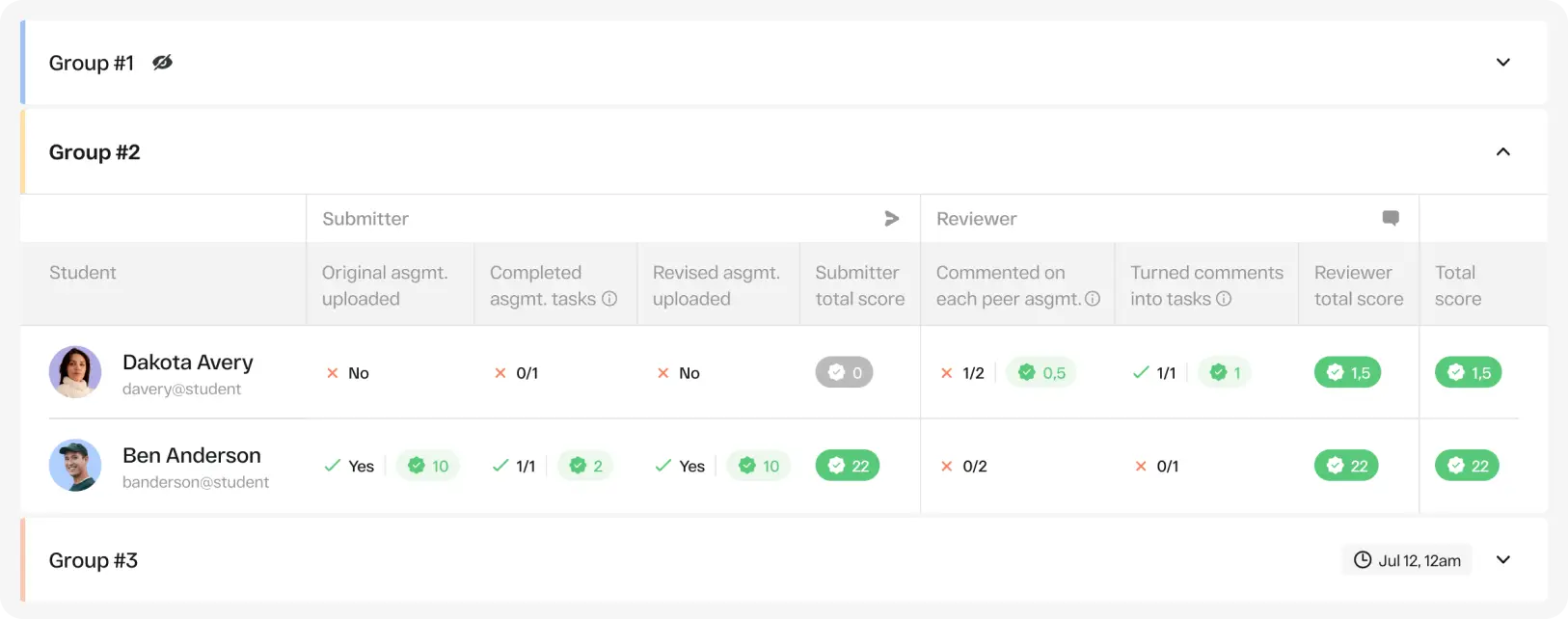Expand Group #3 with the down chevron
The image size is (1568, 619).
[x=1502, y=560]
